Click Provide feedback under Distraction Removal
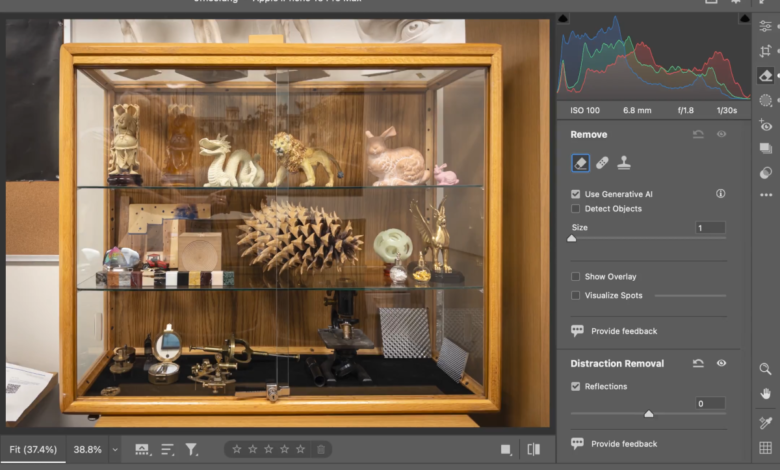780x470 pixels. [623, 444]
